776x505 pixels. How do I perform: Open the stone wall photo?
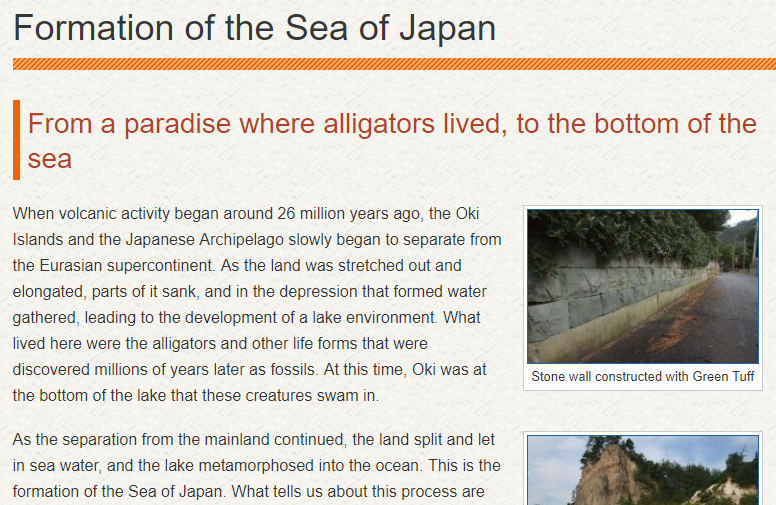click(642, 286)
